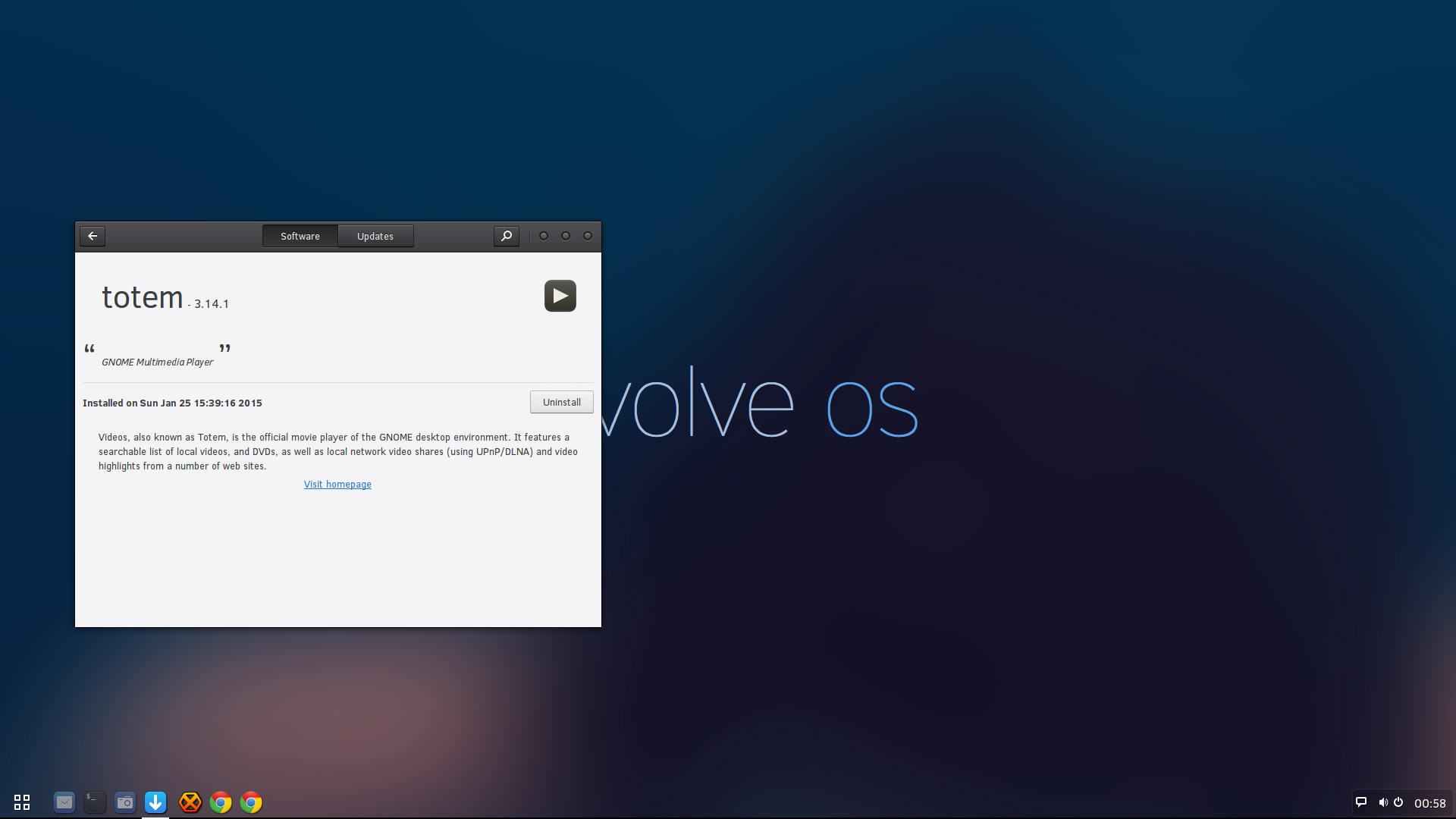Launch the terminal from the panel
The height and width of the screenshot is (819, 1456).
(95, 802)
